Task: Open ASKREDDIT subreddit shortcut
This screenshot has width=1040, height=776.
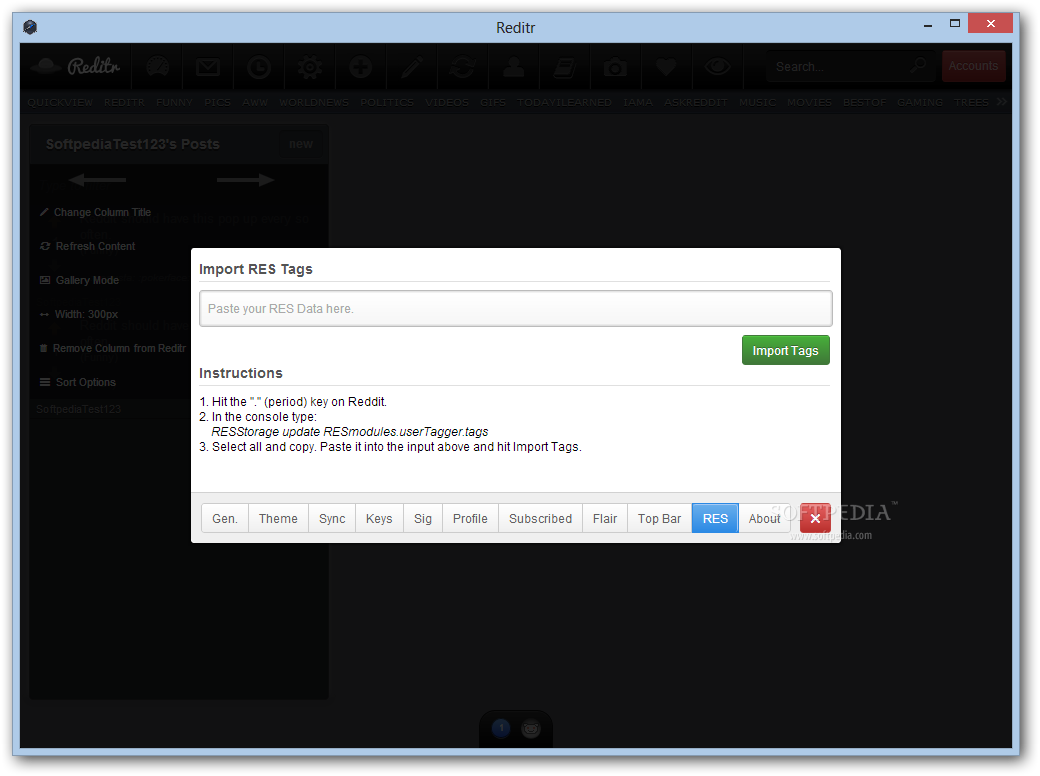Action: 696,102
